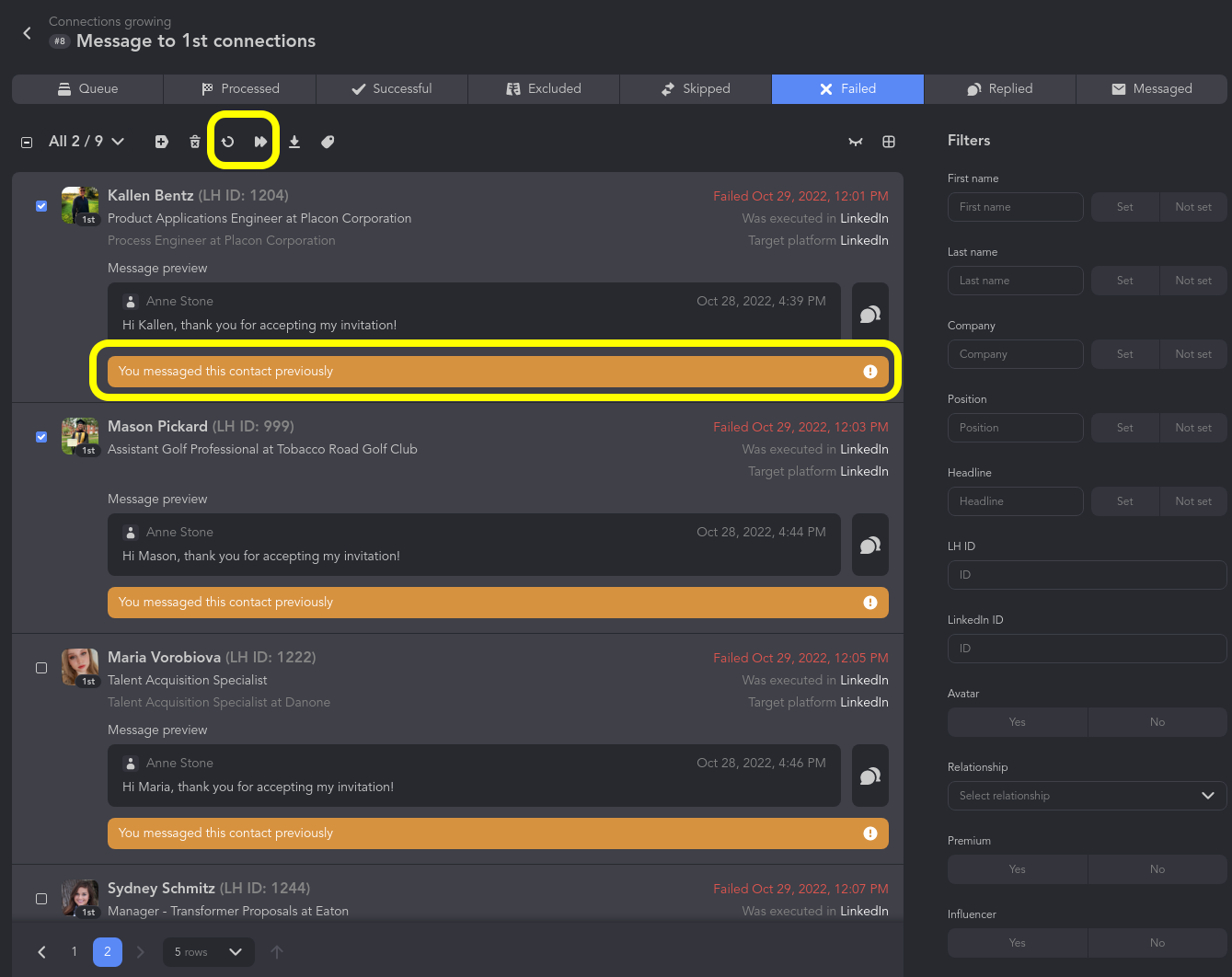
Task: Click the First name input field
Action: tap(1016, 207)
